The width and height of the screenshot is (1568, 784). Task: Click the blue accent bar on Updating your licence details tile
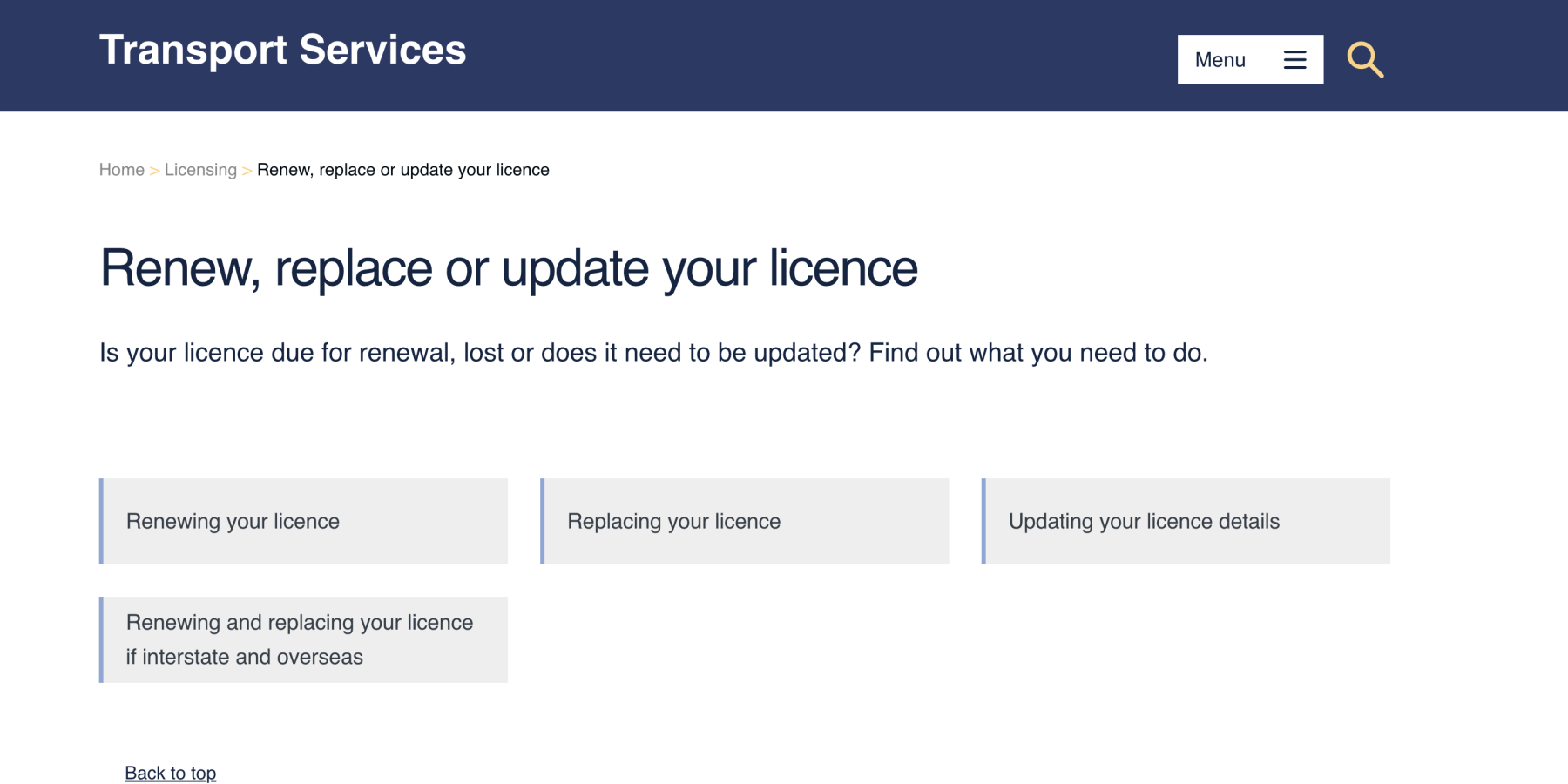(983, 521)
